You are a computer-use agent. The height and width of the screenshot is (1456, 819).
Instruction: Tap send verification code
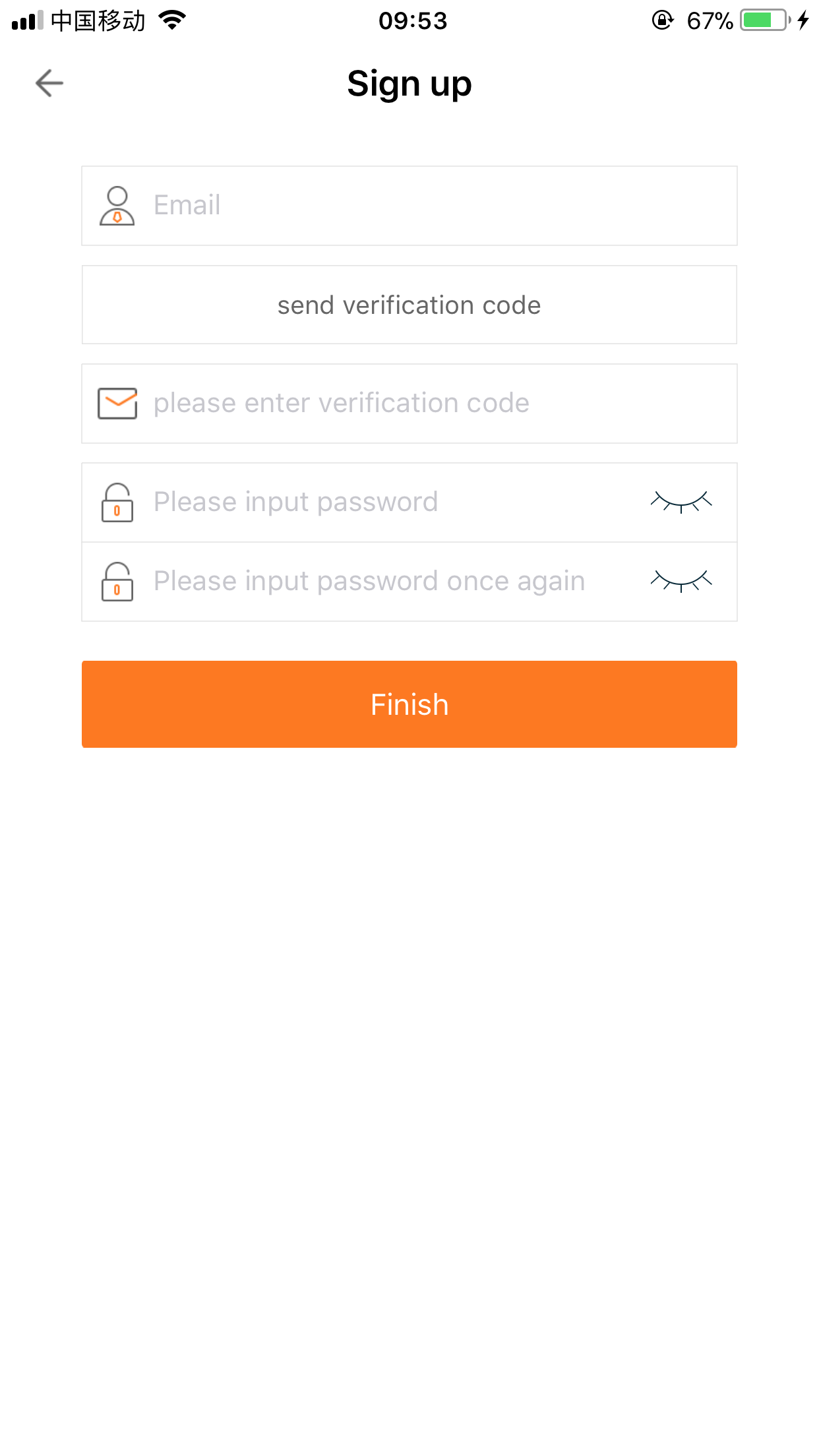[x=409, y=305]
